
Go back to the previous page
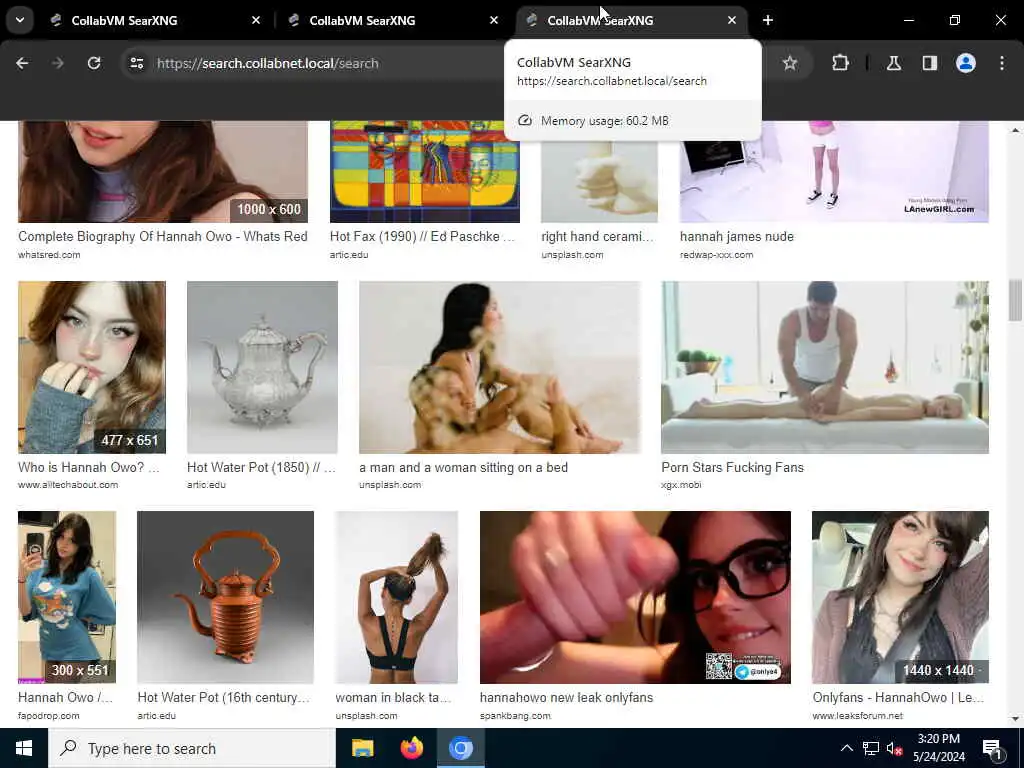[x=22, y=63]
